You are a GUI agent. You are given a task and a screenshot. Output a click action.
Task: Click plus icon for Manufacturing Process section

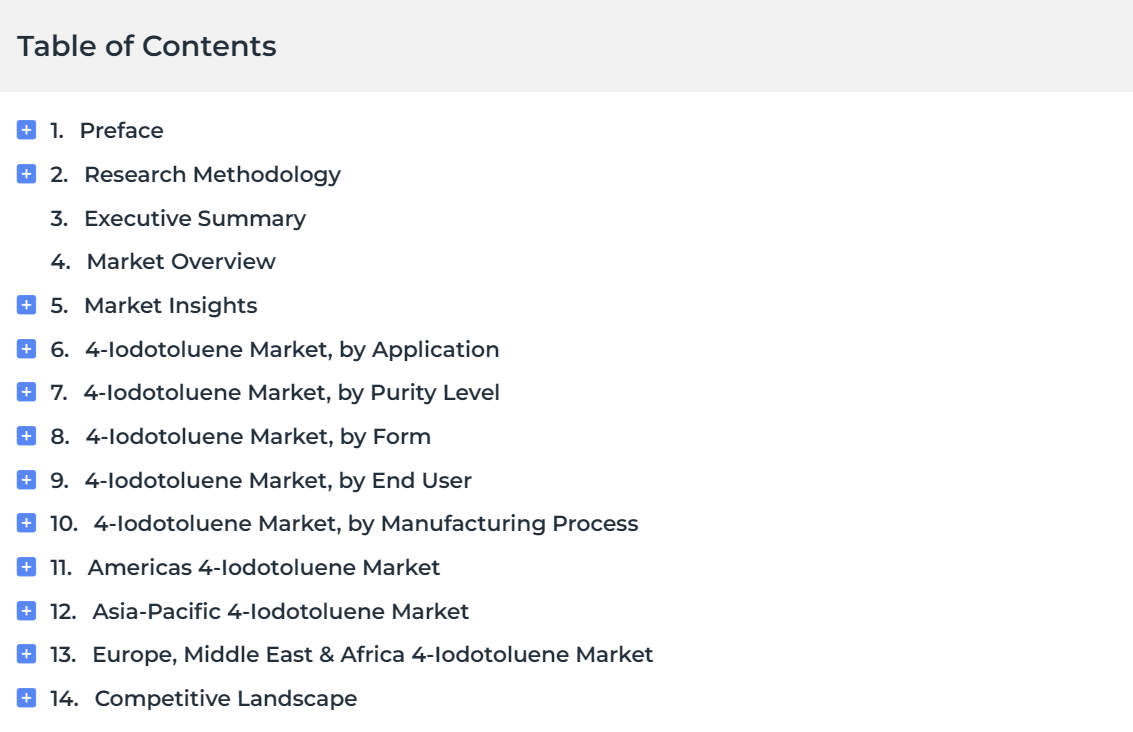pos(26,523)
